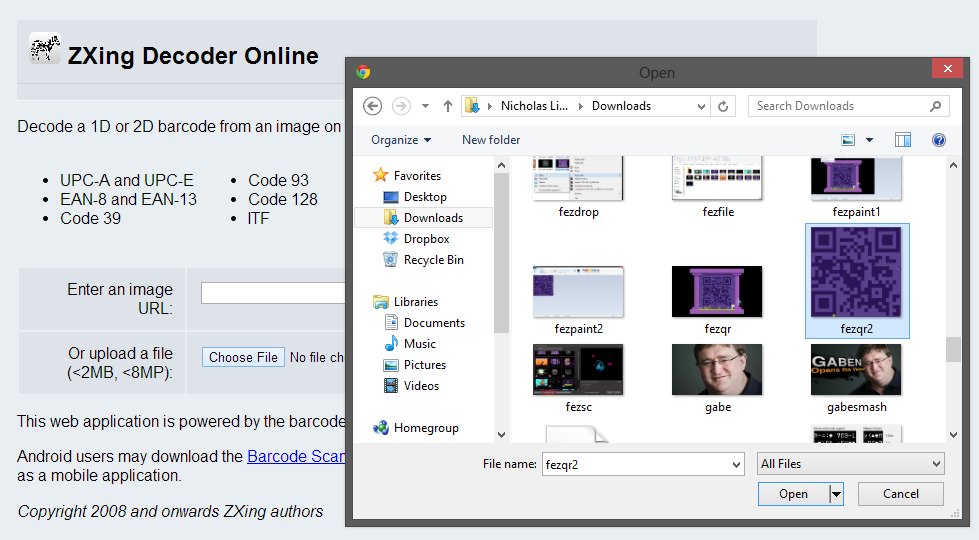
Task: Open dialog Help question mark
Action: [x=938, y=140]
